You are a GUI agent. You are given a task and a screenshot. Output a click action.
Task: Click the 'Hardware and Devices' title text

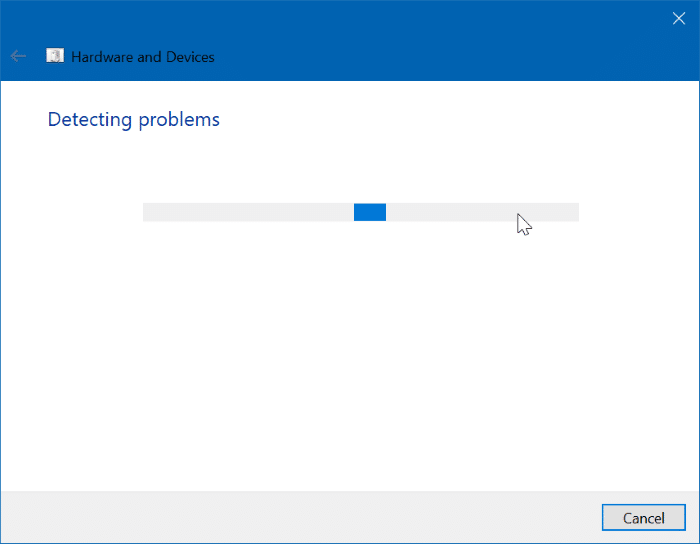coord(143,57)
